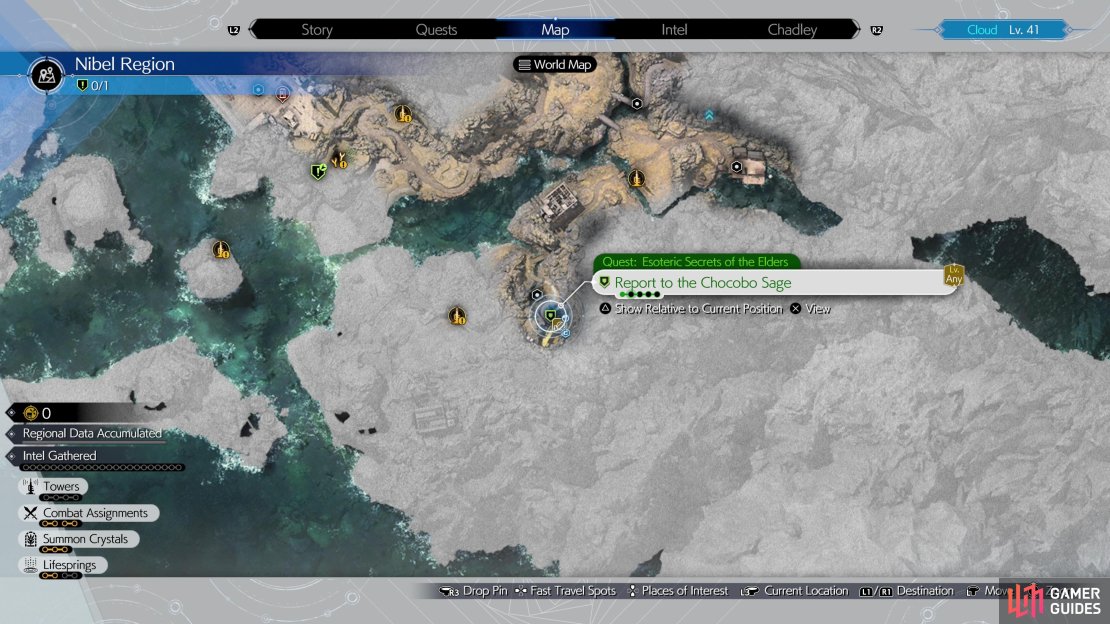This screenshot has height=624, width=1110.
Task: Select the 0/1 quest counter under Nibel Region
Action: [x=93, y=86]
